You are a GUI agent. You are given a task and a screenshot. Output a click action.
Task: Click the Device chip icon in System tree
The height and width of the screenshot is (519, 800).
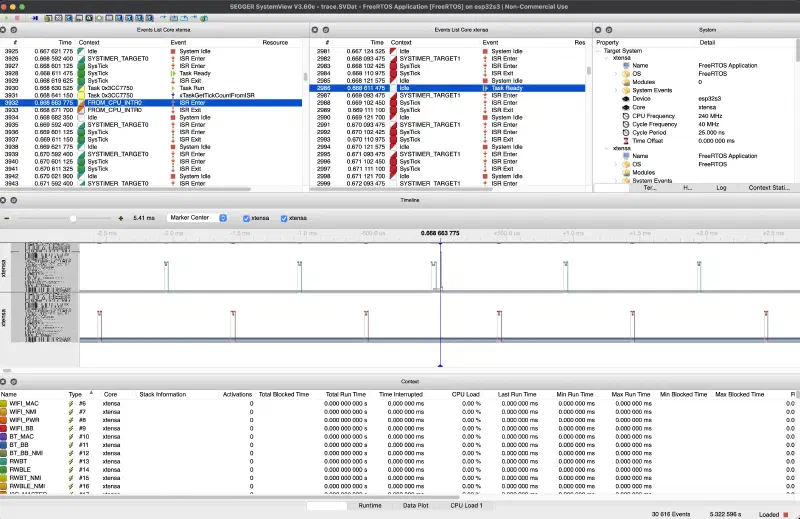pyautogui.click(x=626, y=99)
